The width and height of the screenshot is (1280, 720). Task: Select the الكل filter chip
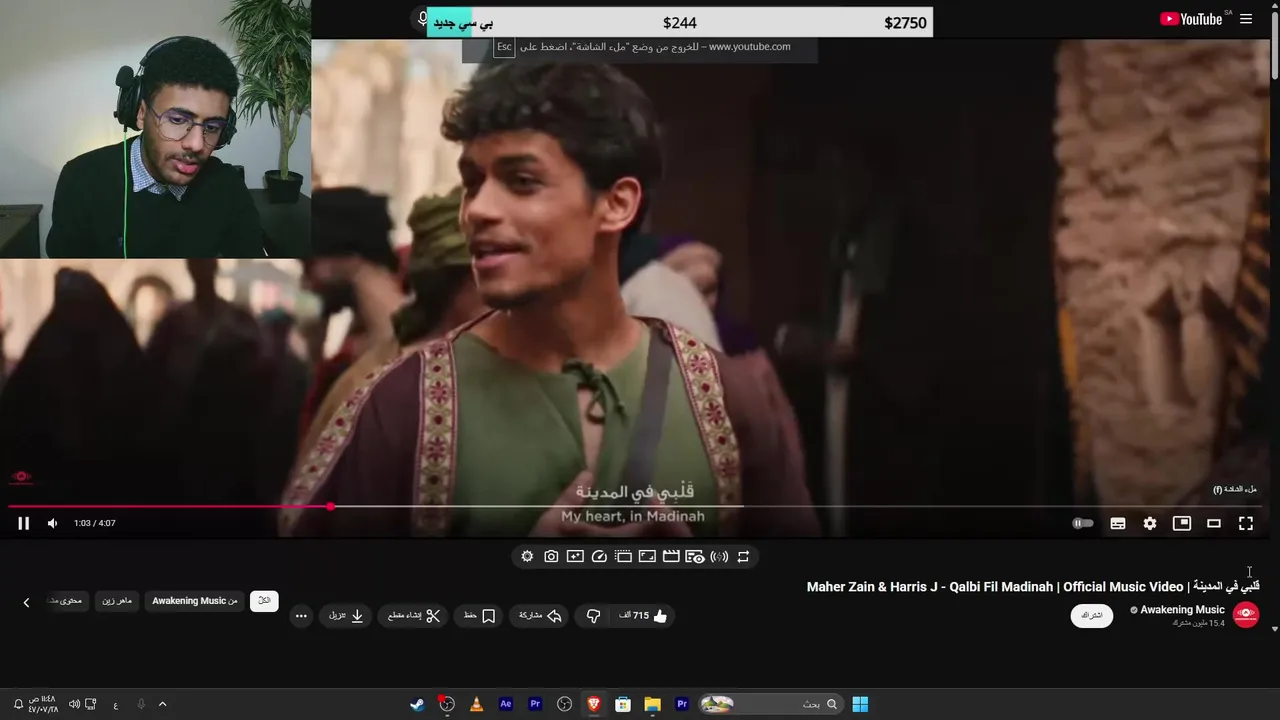click(x=264, y=600)
